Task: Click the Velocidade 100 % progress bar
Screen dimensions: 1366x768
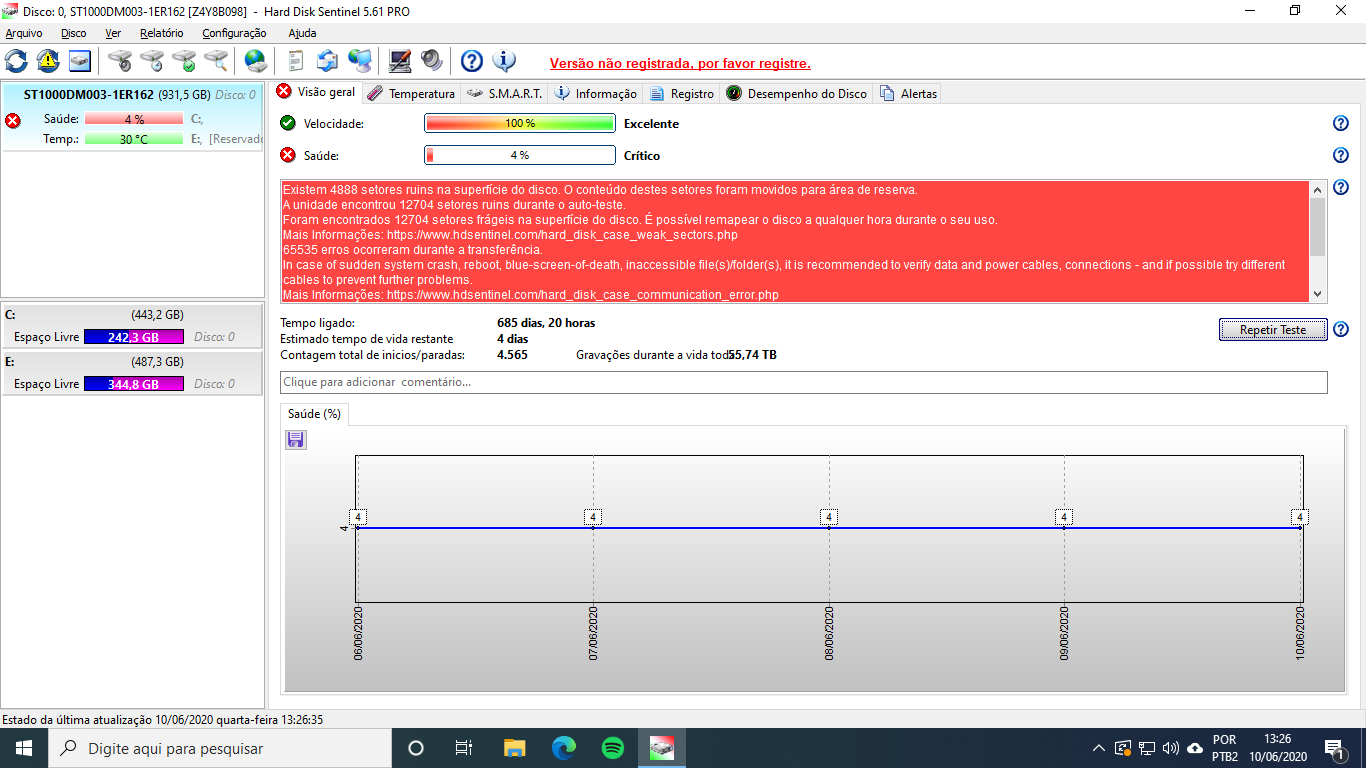Action: tap(520, 124)
